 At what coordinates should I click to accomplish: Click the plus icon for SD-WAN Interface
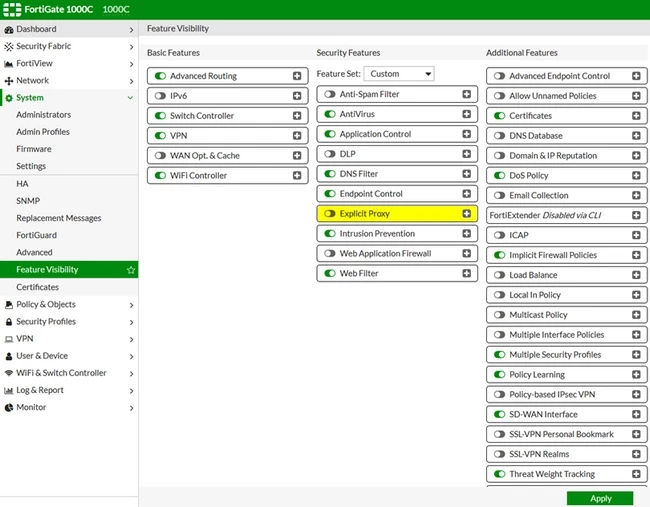click(x=636, y=414)
